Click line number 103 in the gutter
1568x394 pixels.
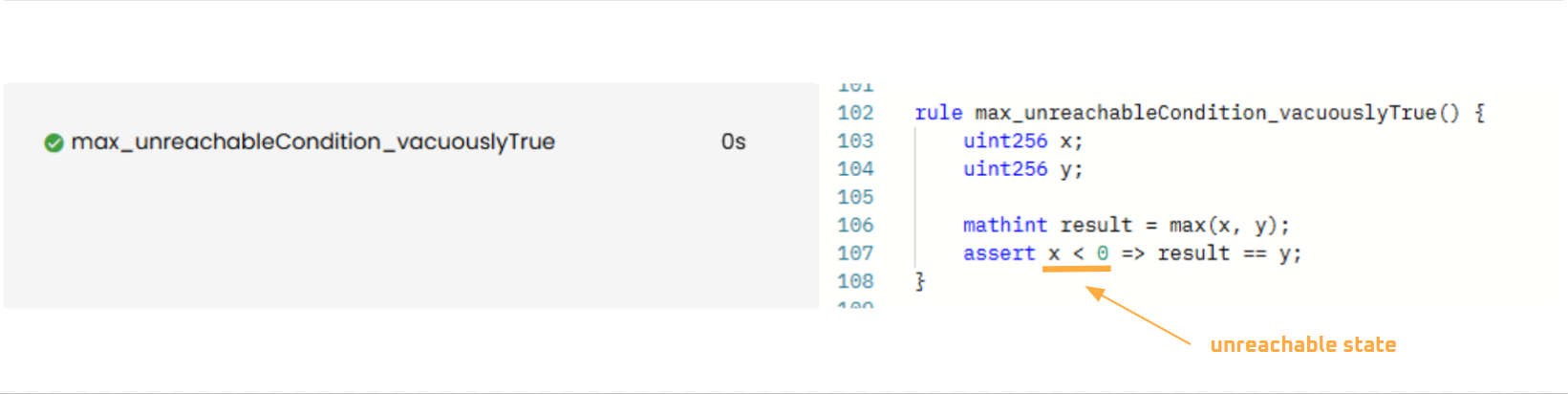tap(855, 142)
